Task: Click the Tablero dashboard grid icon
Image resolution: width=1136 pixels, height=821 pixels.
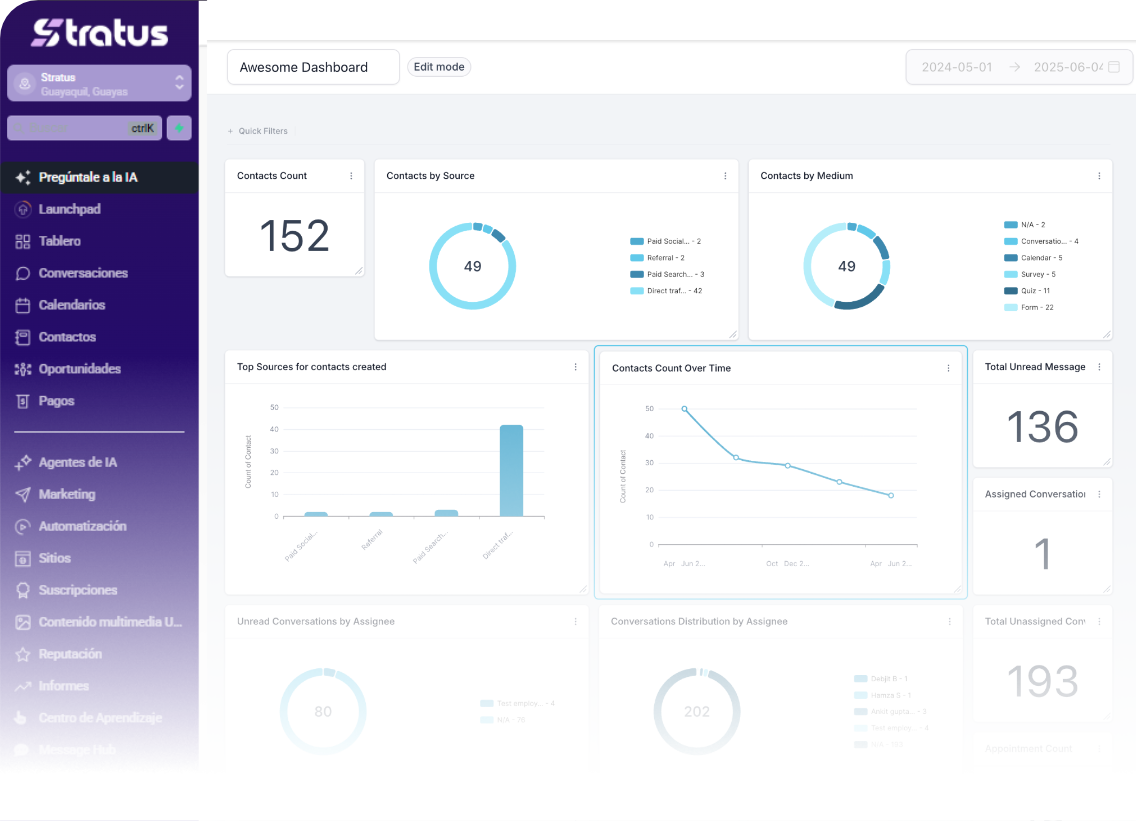Action: tap(23, 241)
